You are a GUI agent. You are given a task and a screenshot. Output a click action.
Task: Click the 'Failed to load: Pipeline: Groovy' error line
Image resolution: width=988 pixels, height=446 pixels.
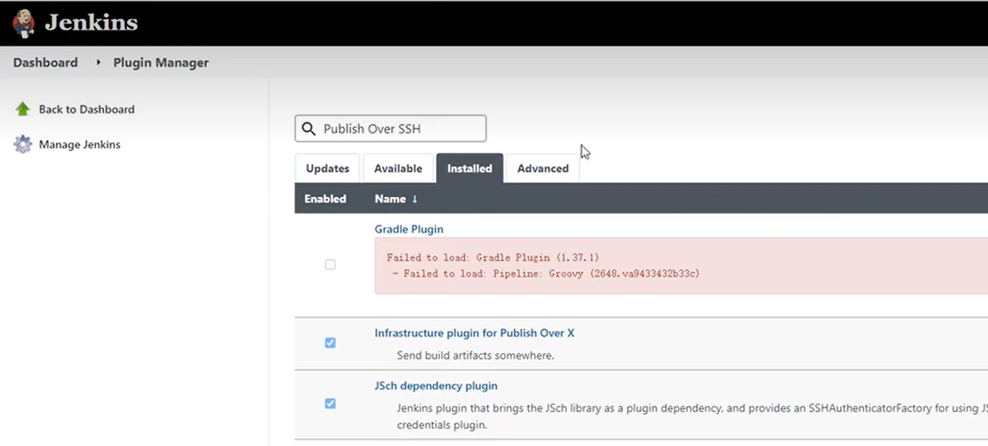click(546, 274)
